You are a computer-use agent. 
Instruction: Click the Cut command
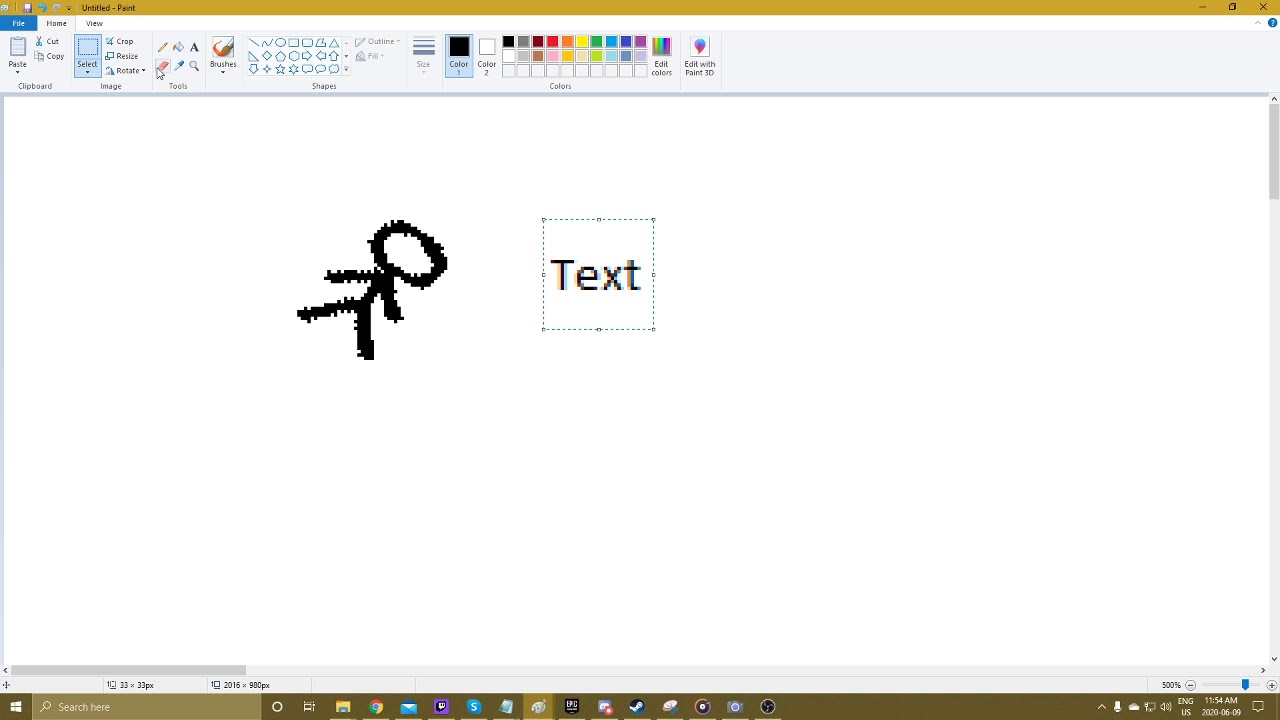(47, 41)
